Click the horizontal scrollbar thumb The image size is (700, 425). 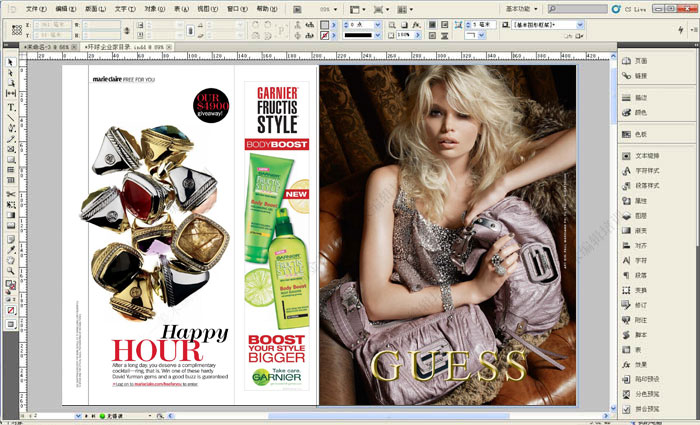pos(388,416)
